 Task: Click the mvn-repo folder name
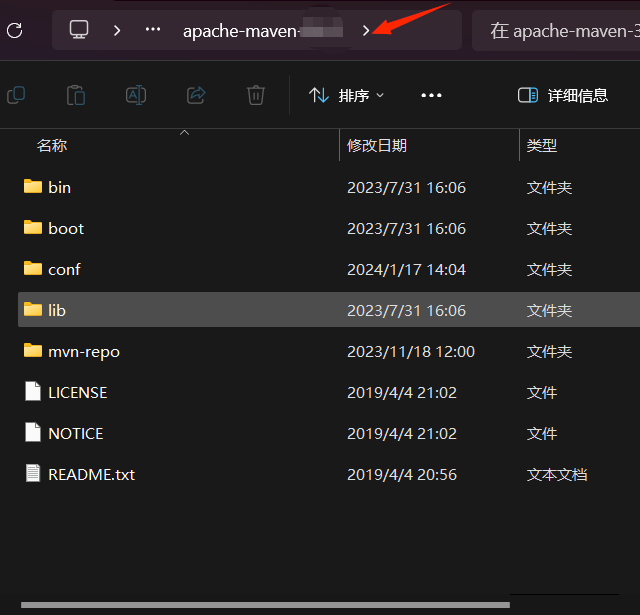(84, 352)
